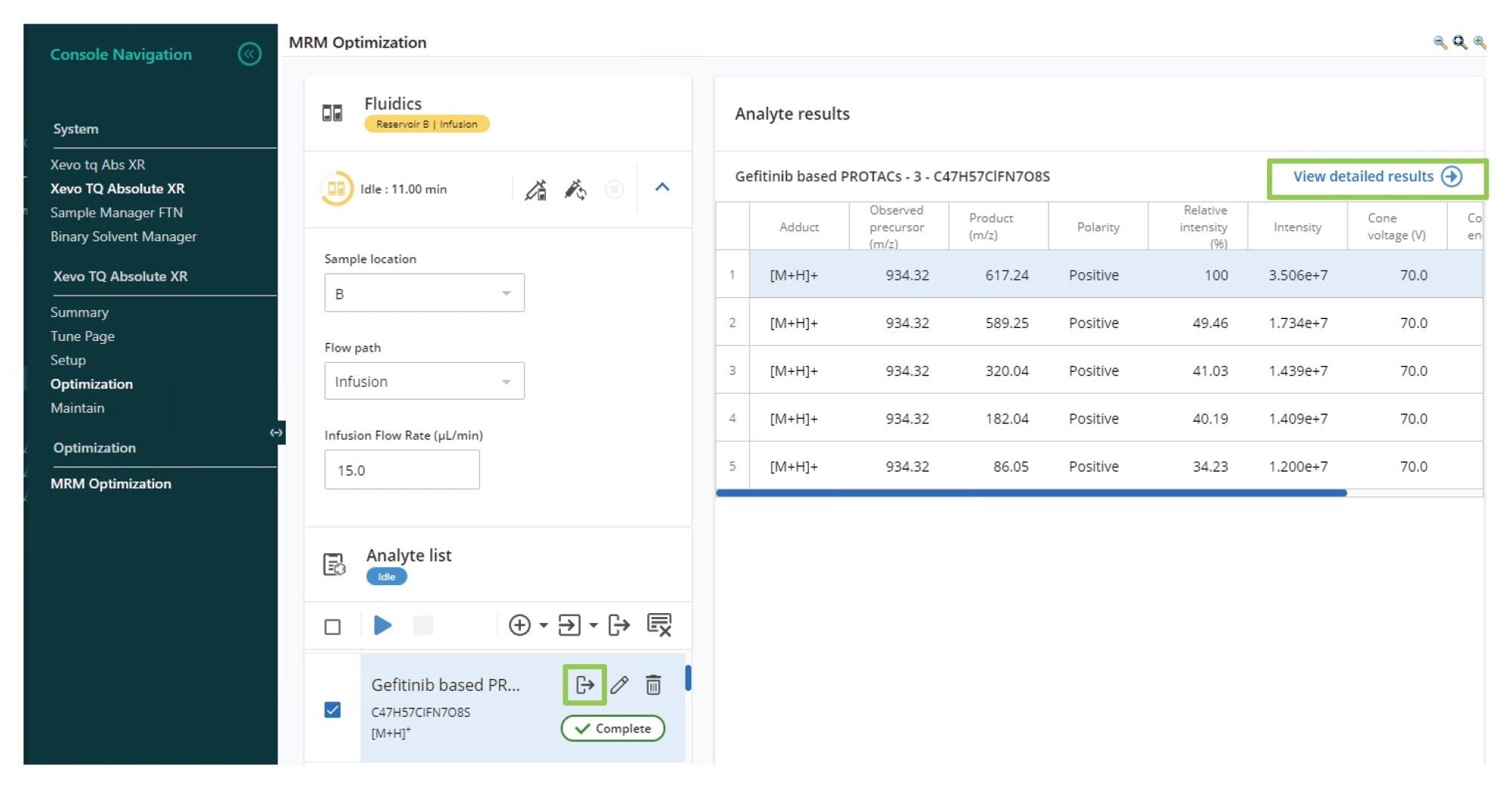Edit the Gefitinib analyte with pencil icon
This screenshot has width=1512, height=787.
(619, 685)
